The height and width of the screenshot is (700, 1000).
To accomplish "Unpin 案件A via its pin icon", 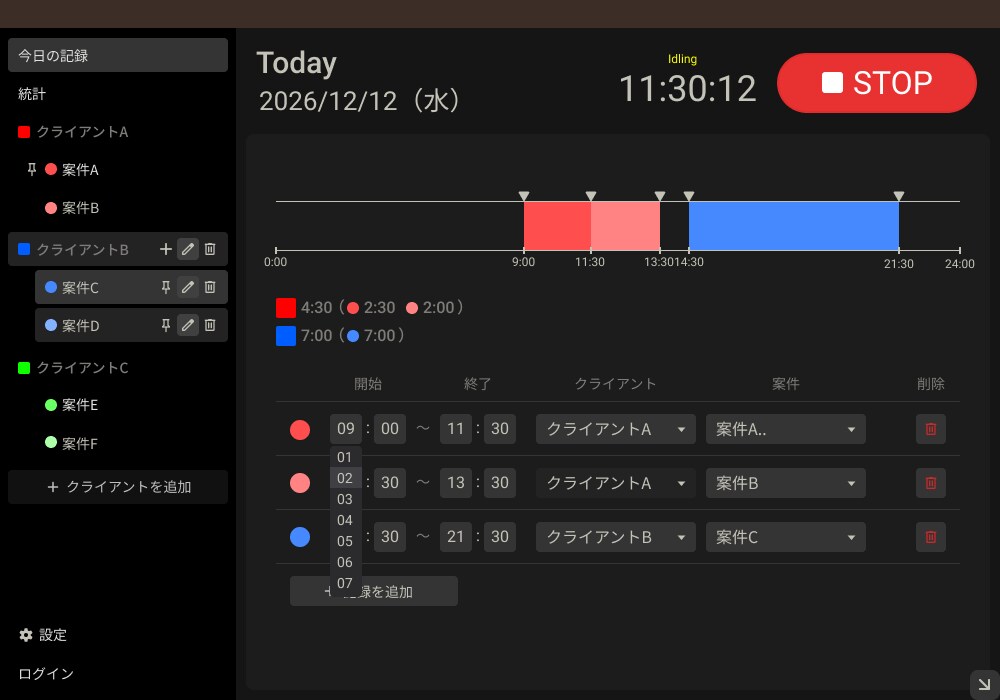I will (31, 170).
